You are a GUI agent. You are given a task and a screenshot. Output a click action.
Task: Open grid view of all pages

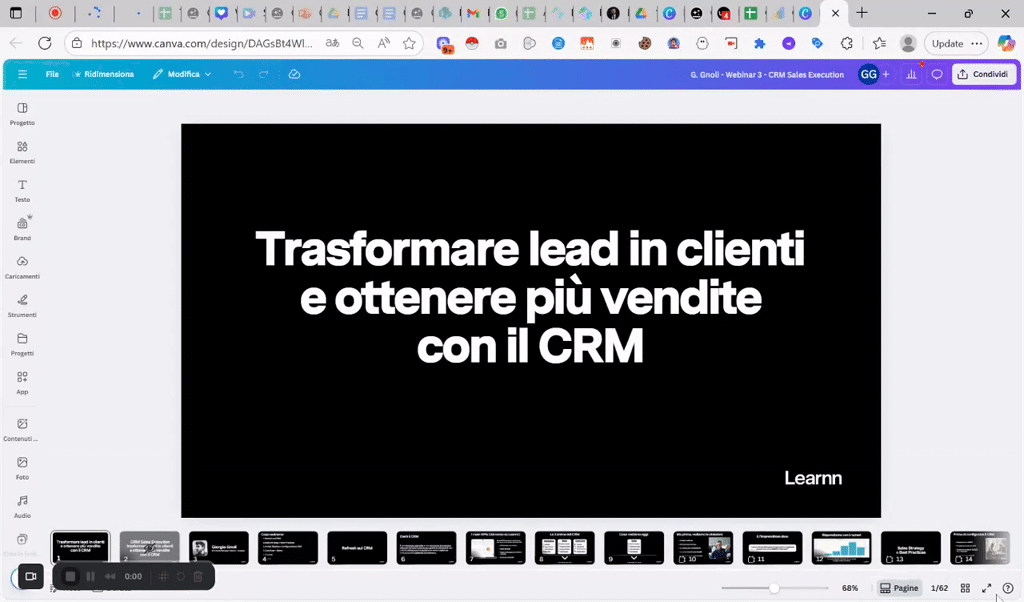[x=965, y=588]
